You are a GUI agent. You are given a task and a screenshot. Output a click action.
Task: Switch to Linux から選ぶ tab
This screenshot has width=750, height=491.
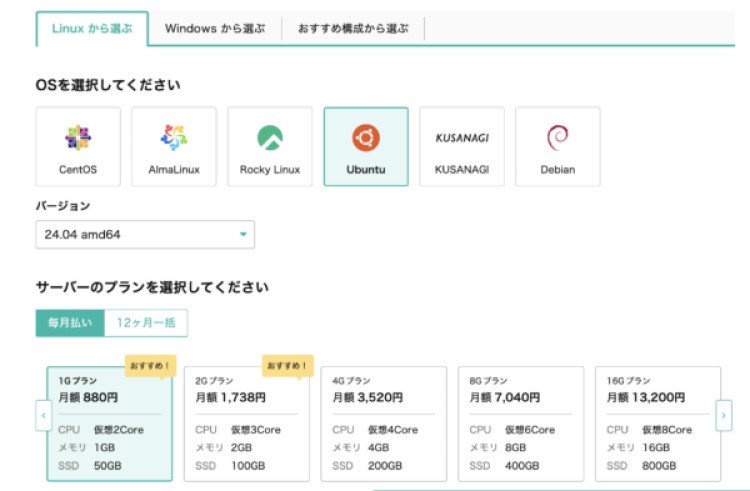point(92,29)
